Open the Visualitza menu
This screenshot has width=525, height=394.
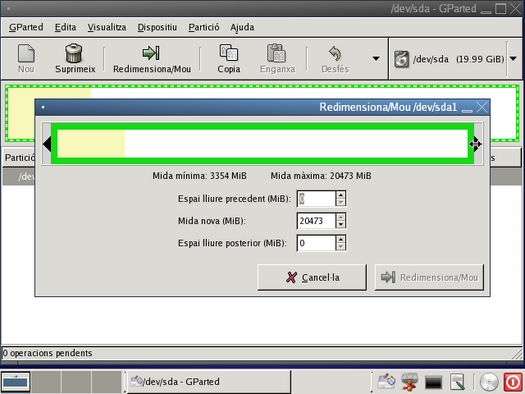tap(107, 27)
